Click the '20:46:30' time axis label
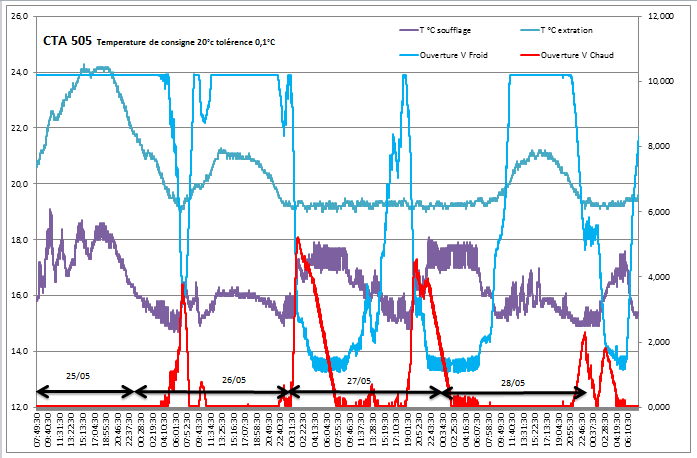 [118, 430]
